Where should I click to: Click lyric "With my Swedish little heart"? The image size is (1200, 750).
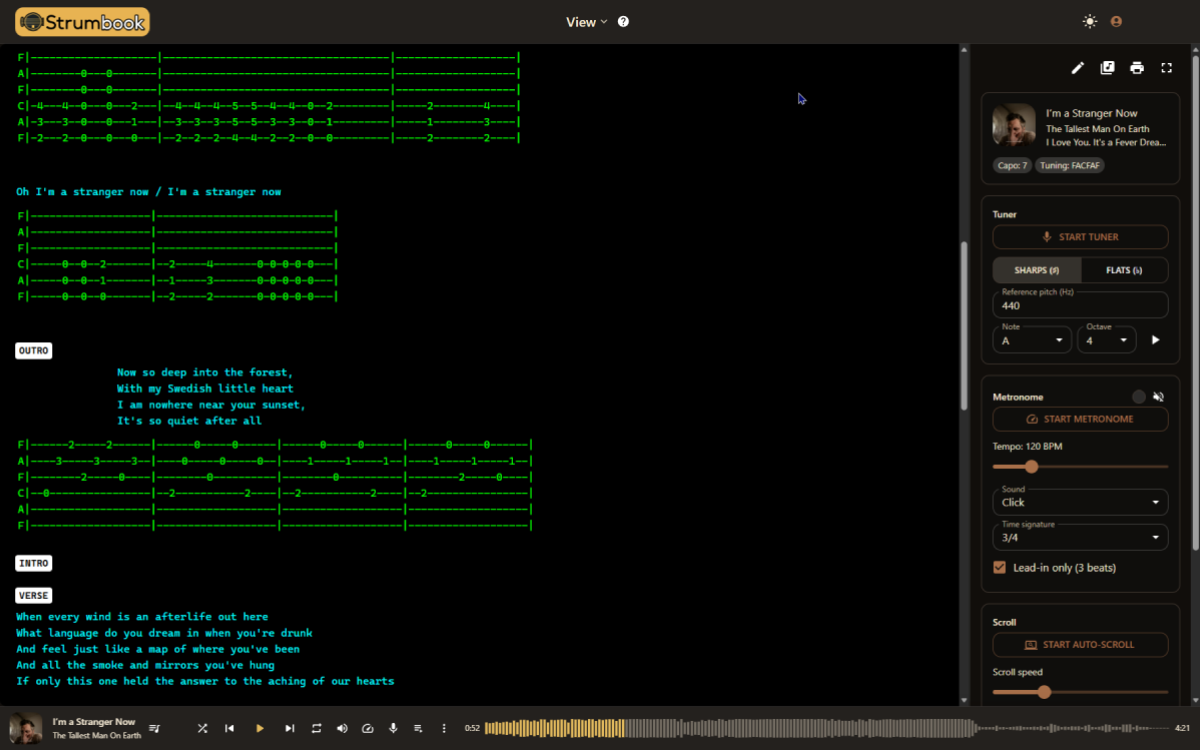click(x=205, y=389)
